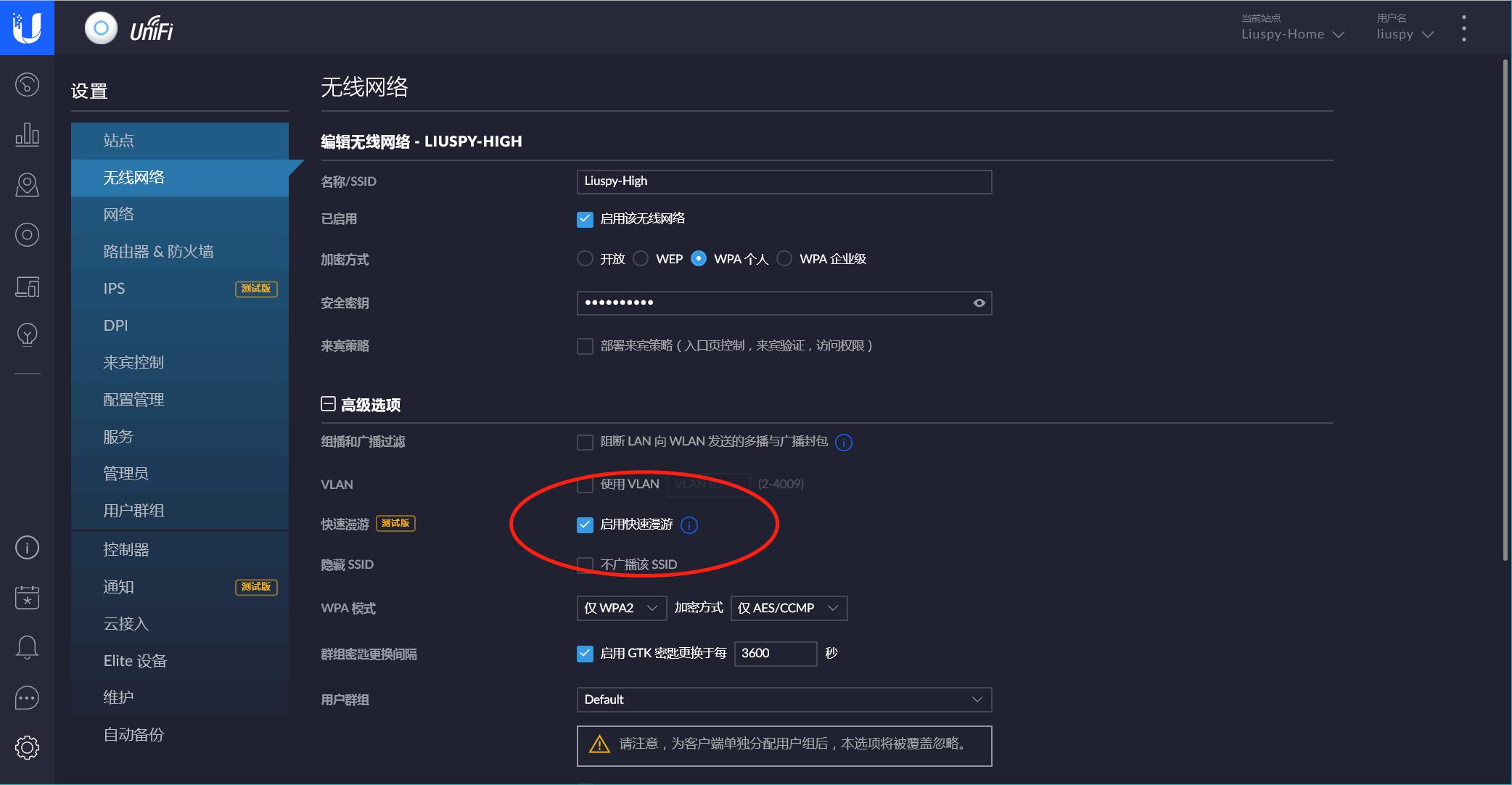Collapse the 高级选项 section
Image resolution: width=1512 pixels, height=785 pixels.
[x=327, y=403]
